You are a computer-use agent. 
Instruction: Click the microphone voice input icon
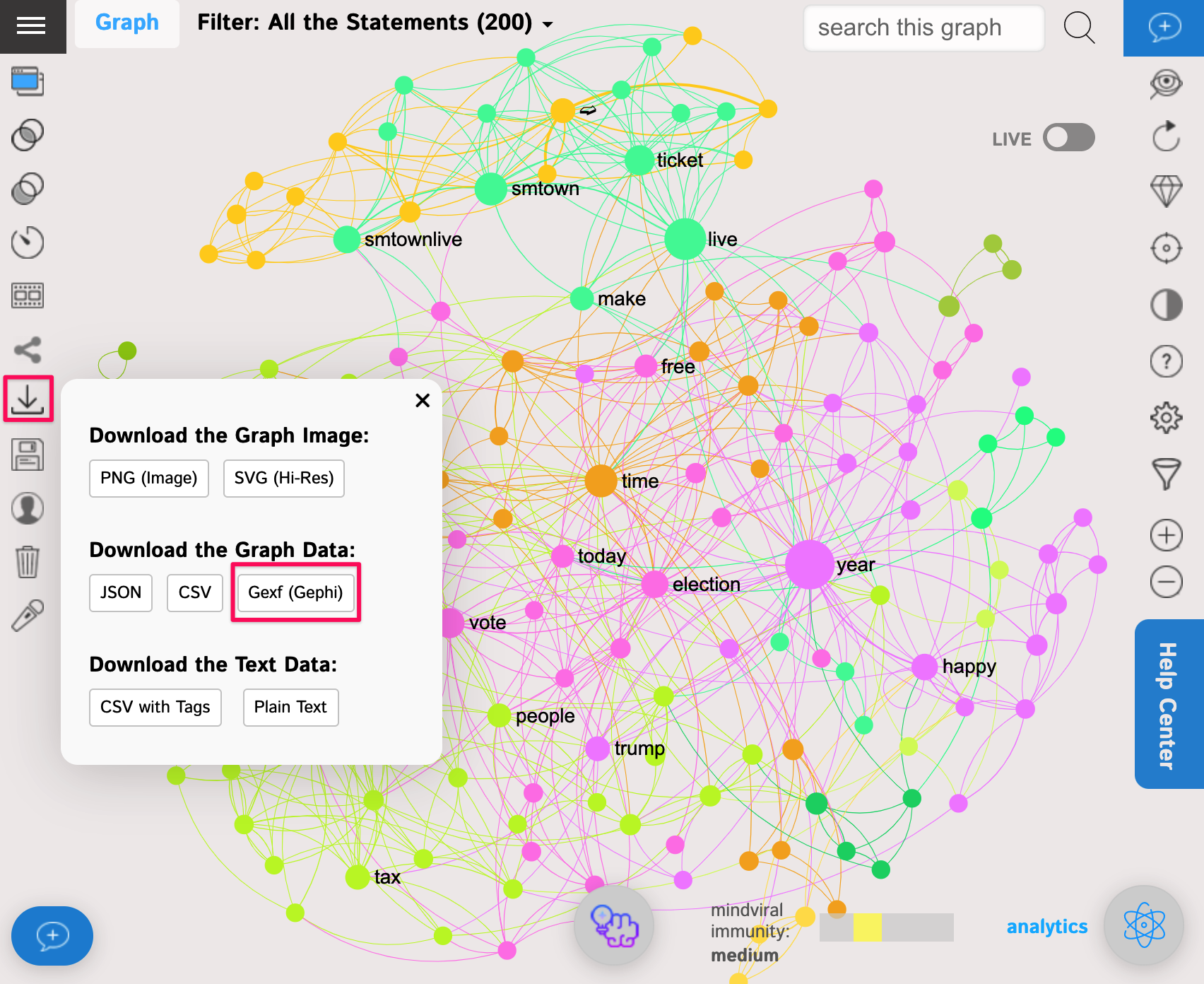pos(28,616)
